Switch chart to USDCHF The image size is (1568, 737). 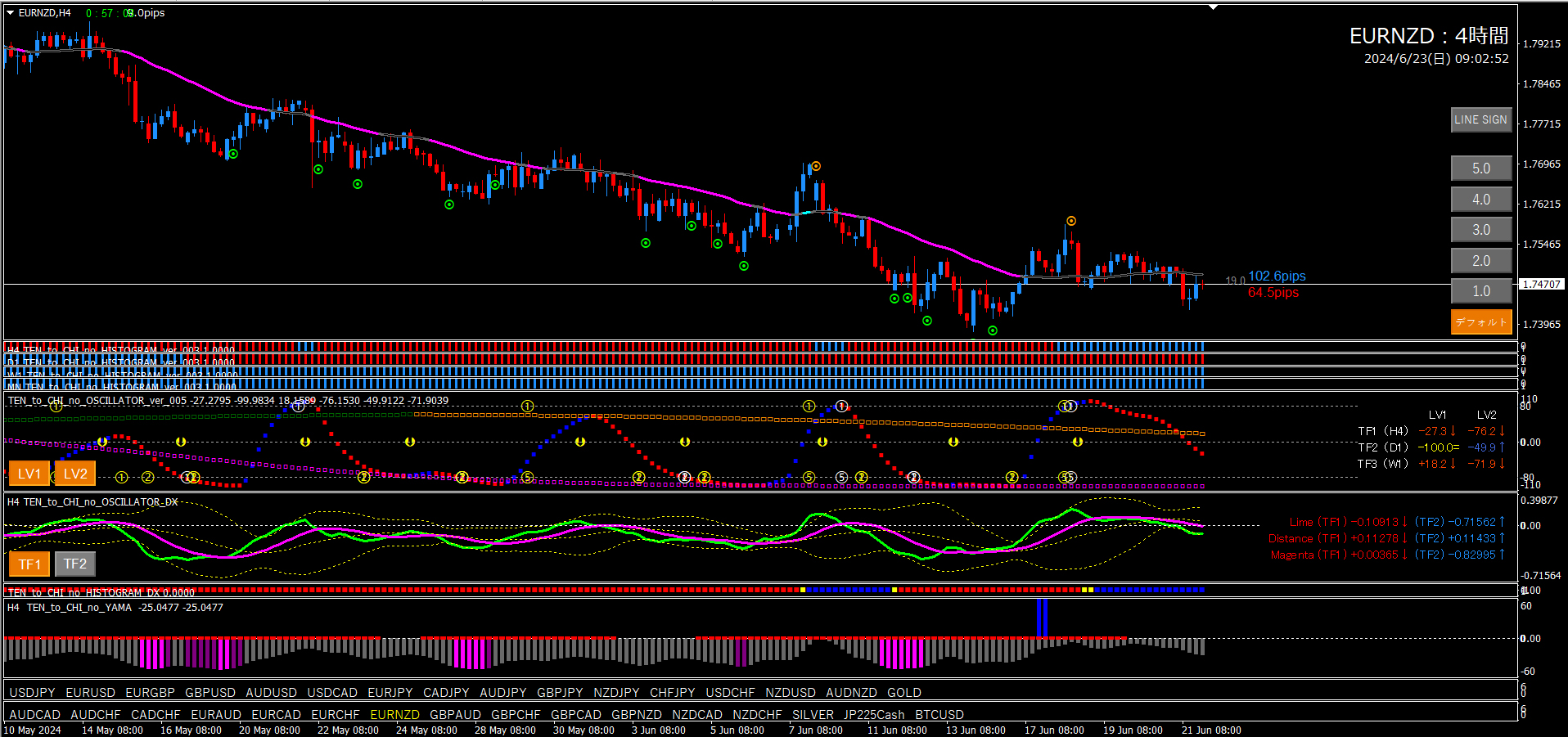tap(731, 693)
